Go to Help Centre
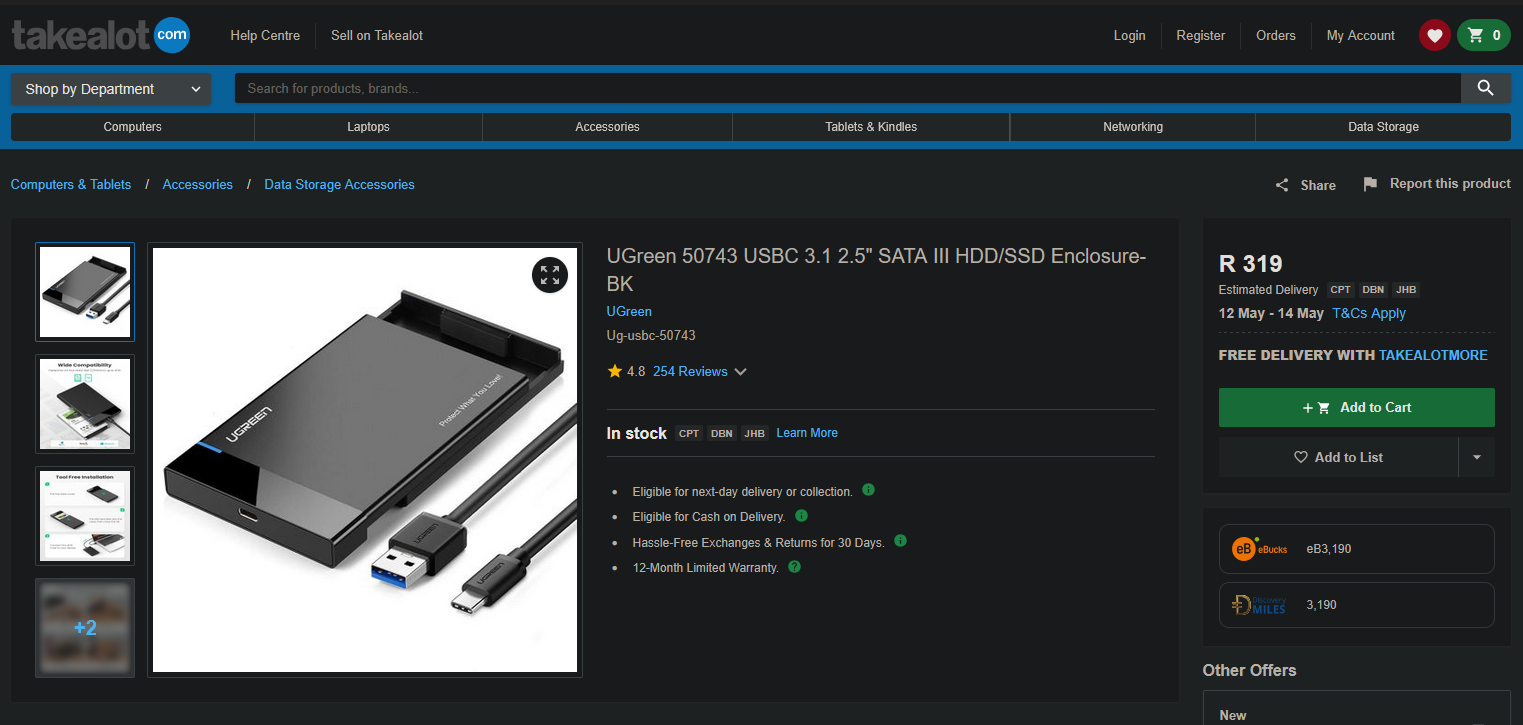This screenshot has height=725, width=1523. [265, 35]
